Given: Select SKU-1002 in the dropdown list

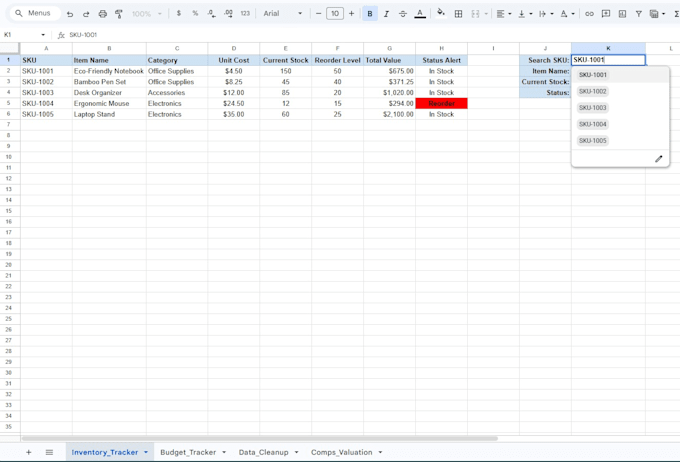Looking at the screenshot, I should 593,91.
